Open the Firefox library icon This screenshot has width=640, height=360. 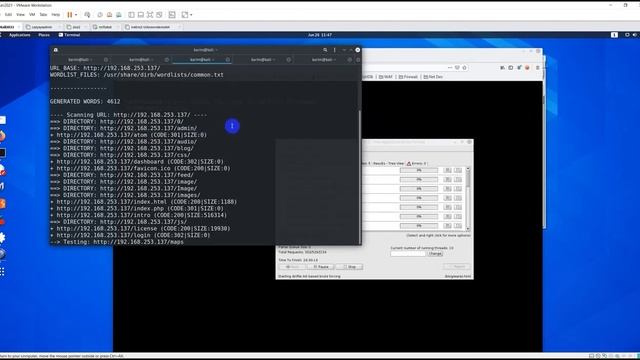click(x=502, y=68)
